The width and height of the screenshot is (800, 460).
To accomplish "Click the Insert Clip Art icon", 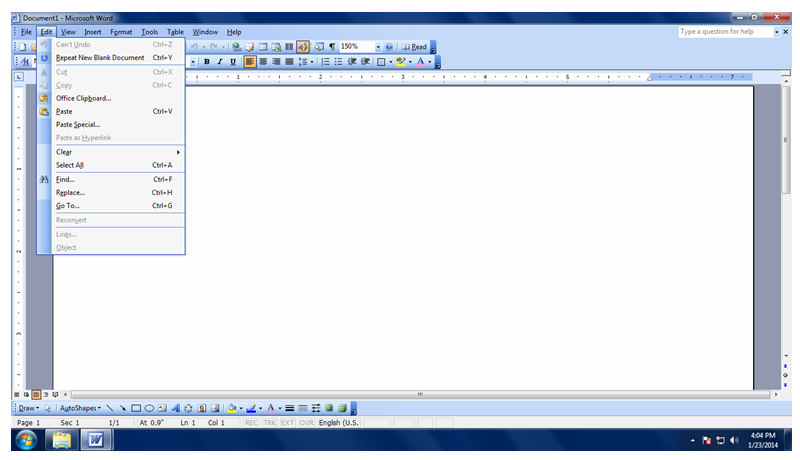I will (x=202, y=408).
